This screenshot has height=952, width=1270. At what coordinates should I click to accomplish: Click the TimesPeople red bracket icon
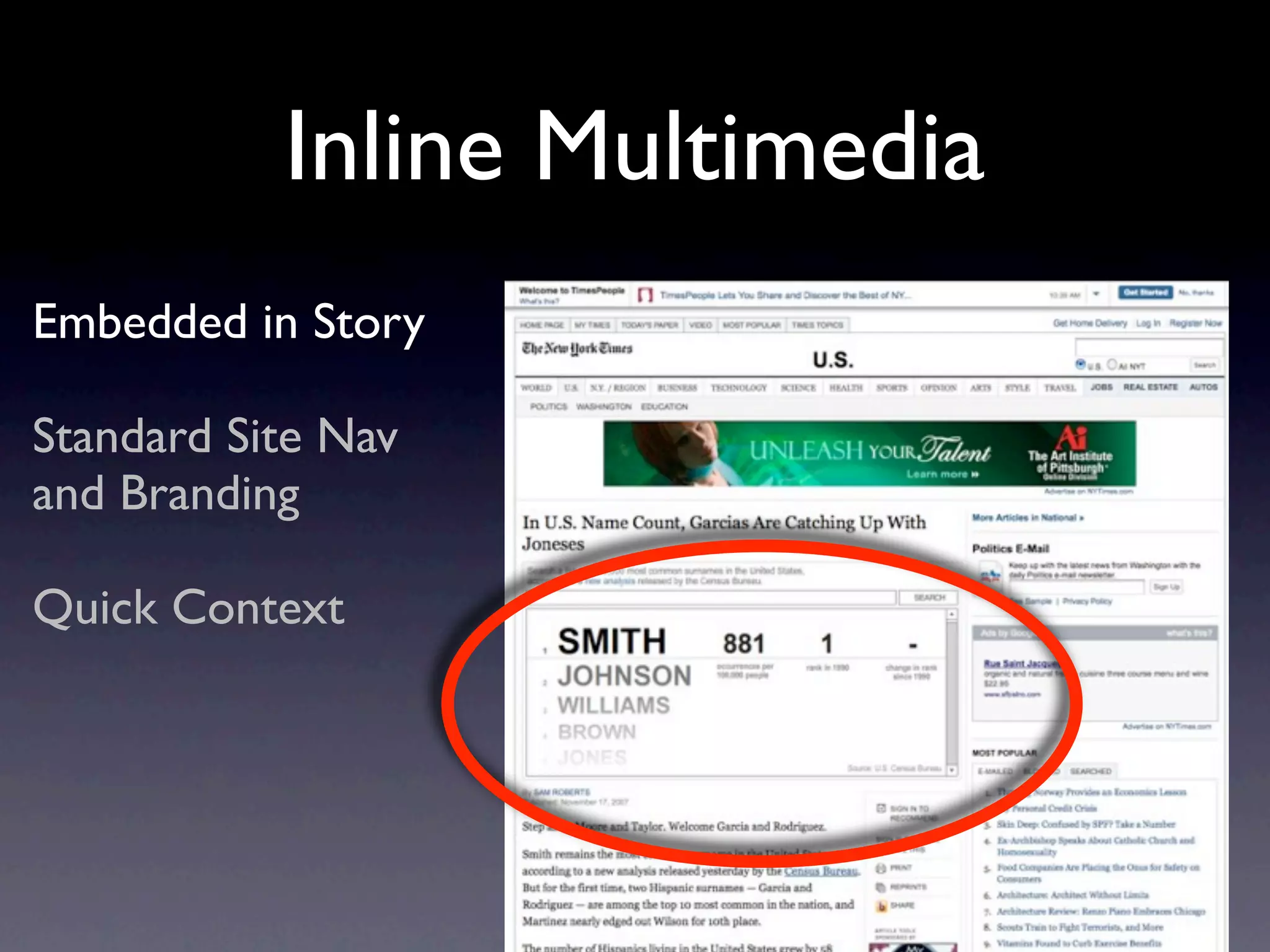646,295
